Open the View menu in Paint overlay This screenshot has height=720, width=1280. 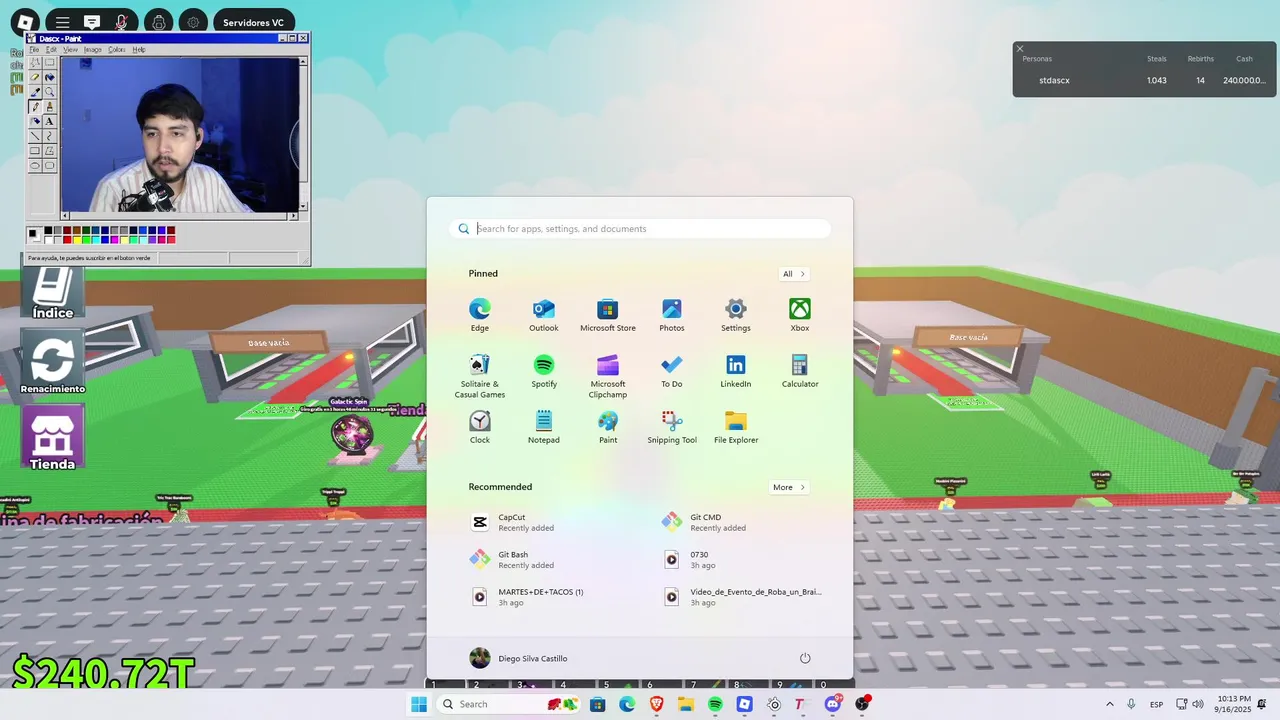(70, 49)
